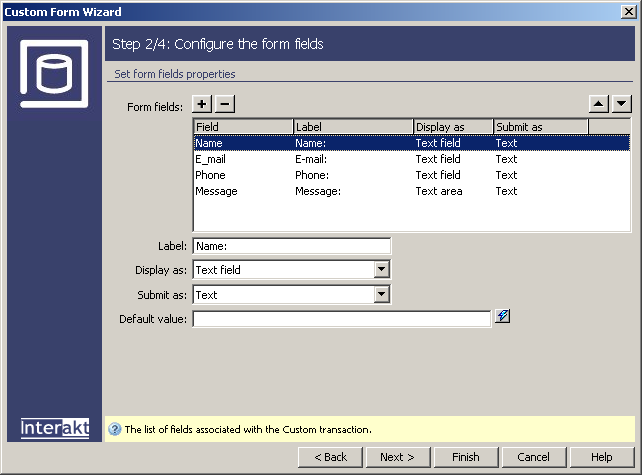Move the selected field up with the arrow
The width and height of the screenshot is (642, 475).
[599, 104]
